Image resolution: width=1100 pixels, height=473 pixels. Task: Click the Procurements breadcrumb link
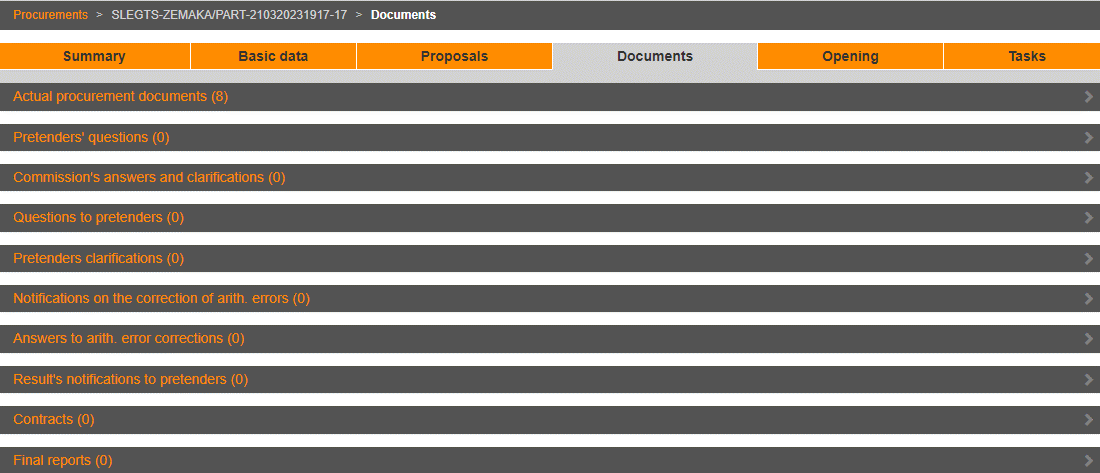pos(50,15)
